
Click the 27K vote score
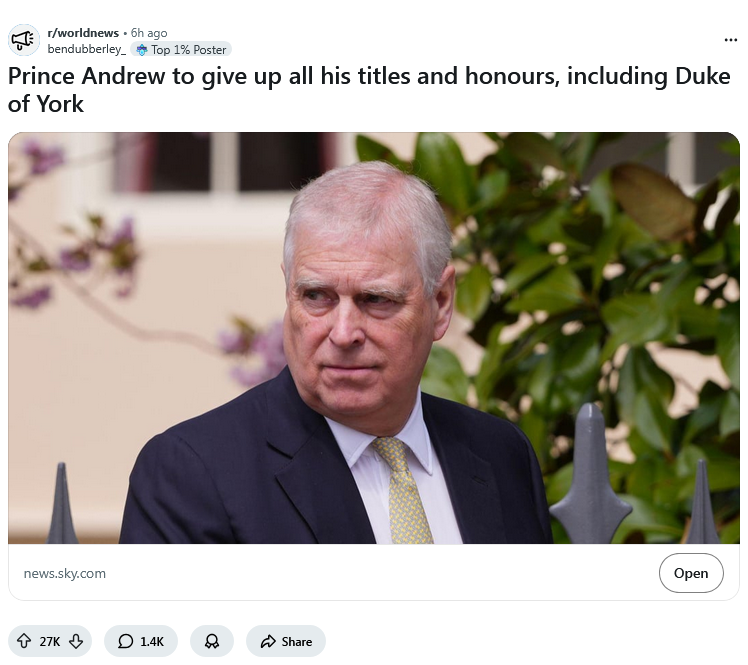50,642
